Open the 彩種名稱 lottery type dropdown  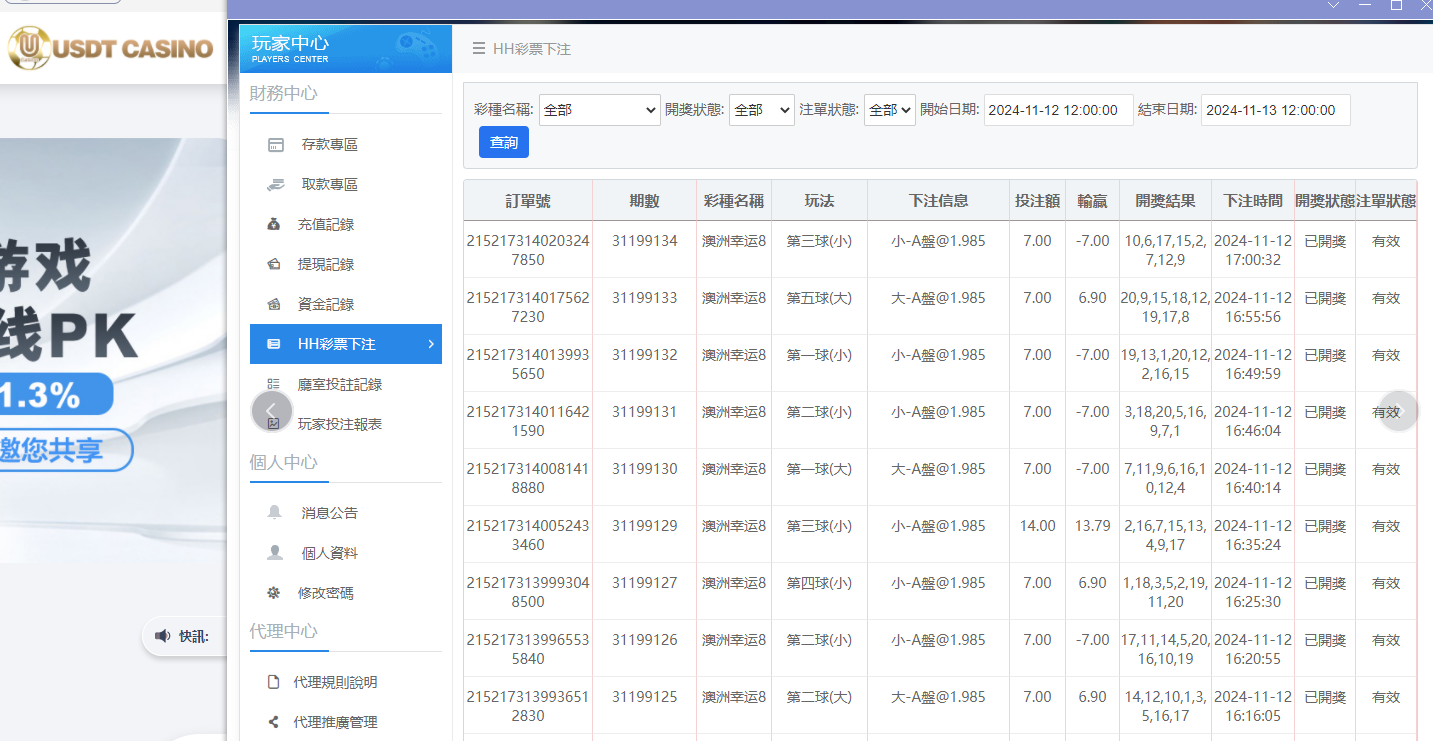pos(599,110)
